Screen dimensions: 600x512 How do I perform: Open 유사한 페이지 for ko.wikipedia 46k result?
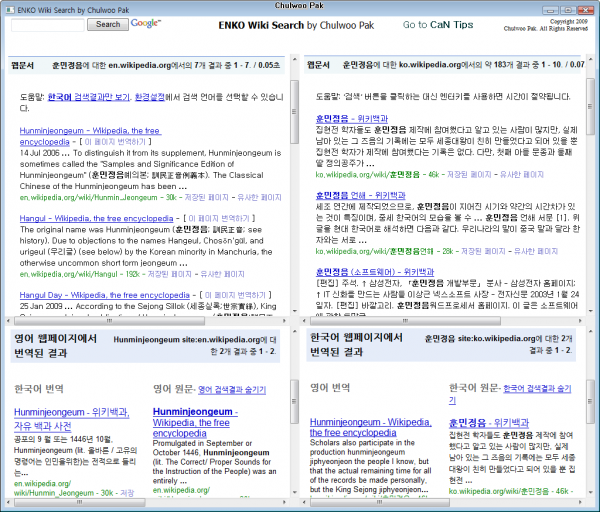522,174
